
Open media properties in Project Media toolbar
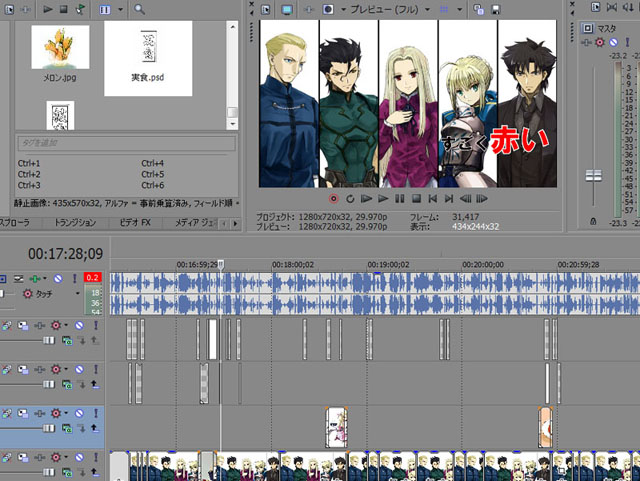coord(9,9)
